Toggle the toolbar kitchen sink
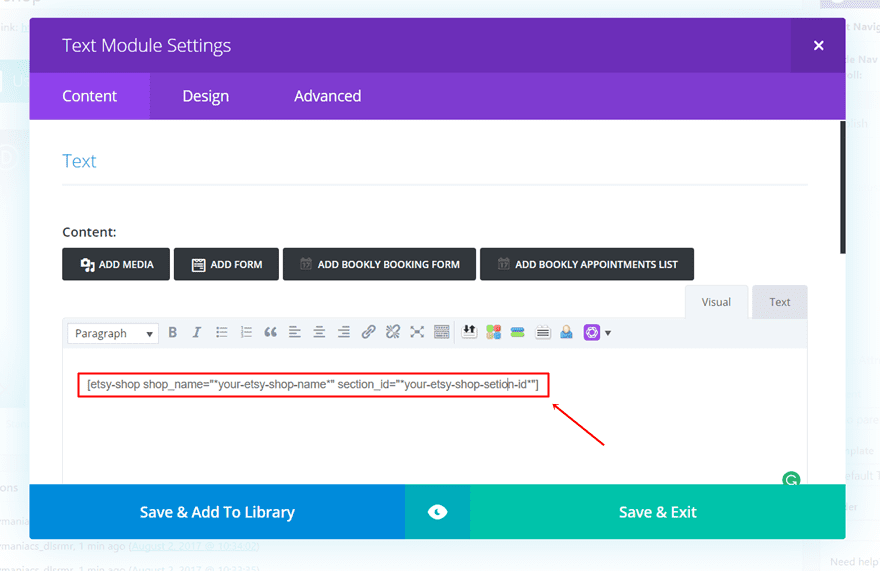 click(441, 333)
